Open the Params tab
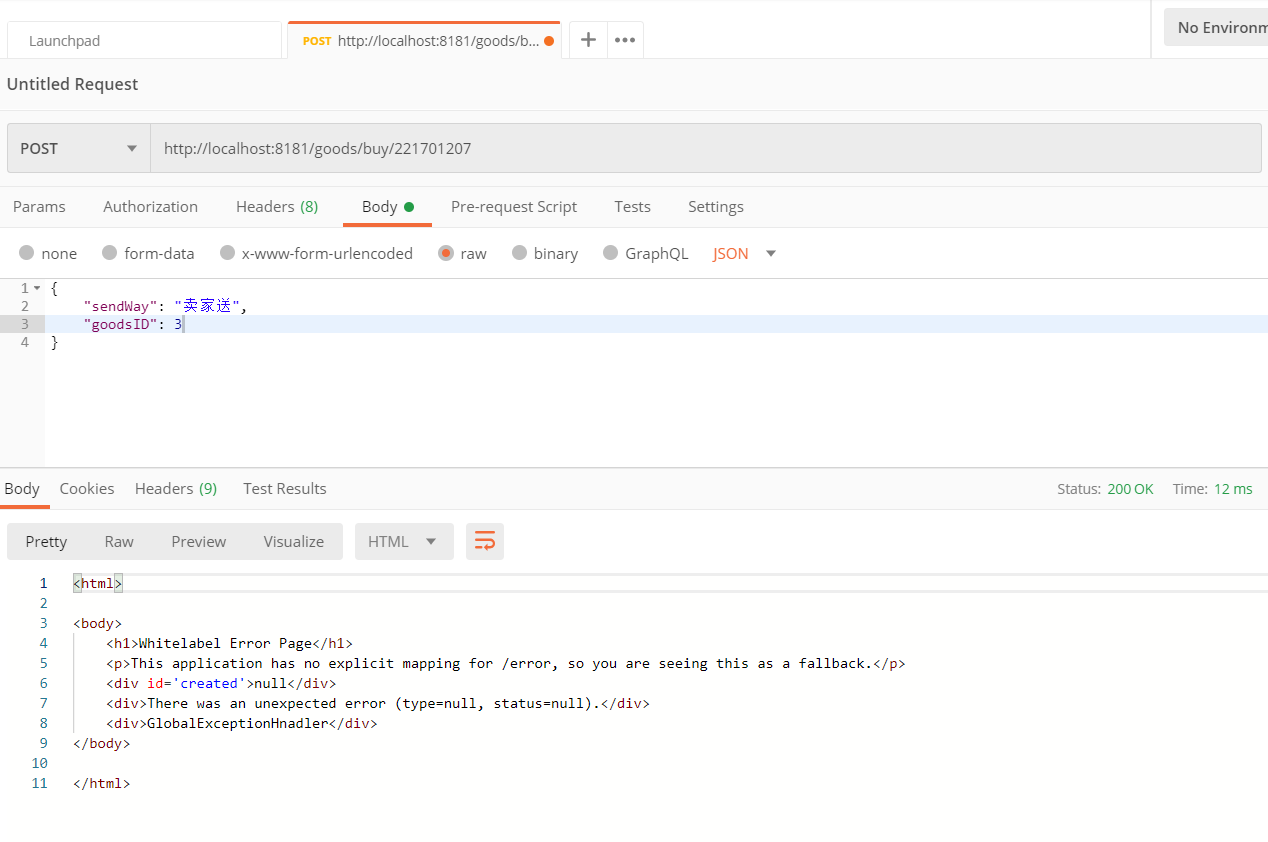The width and height of the screenshot is (1268, 842). tap(39, 206)
